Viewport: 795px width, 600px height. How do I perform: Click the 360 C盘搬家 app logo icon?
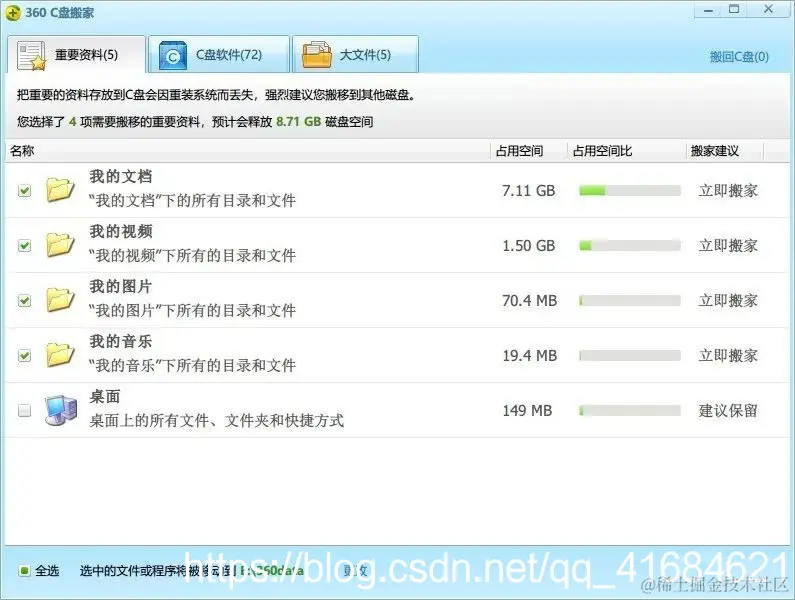click(13, 13)
